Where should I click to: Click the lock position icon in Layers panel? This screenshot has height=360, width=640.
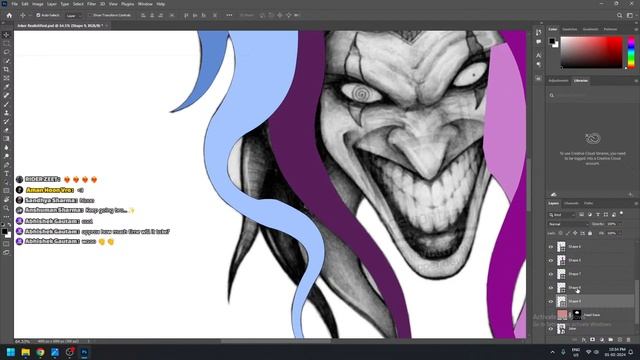coord(575,233)
